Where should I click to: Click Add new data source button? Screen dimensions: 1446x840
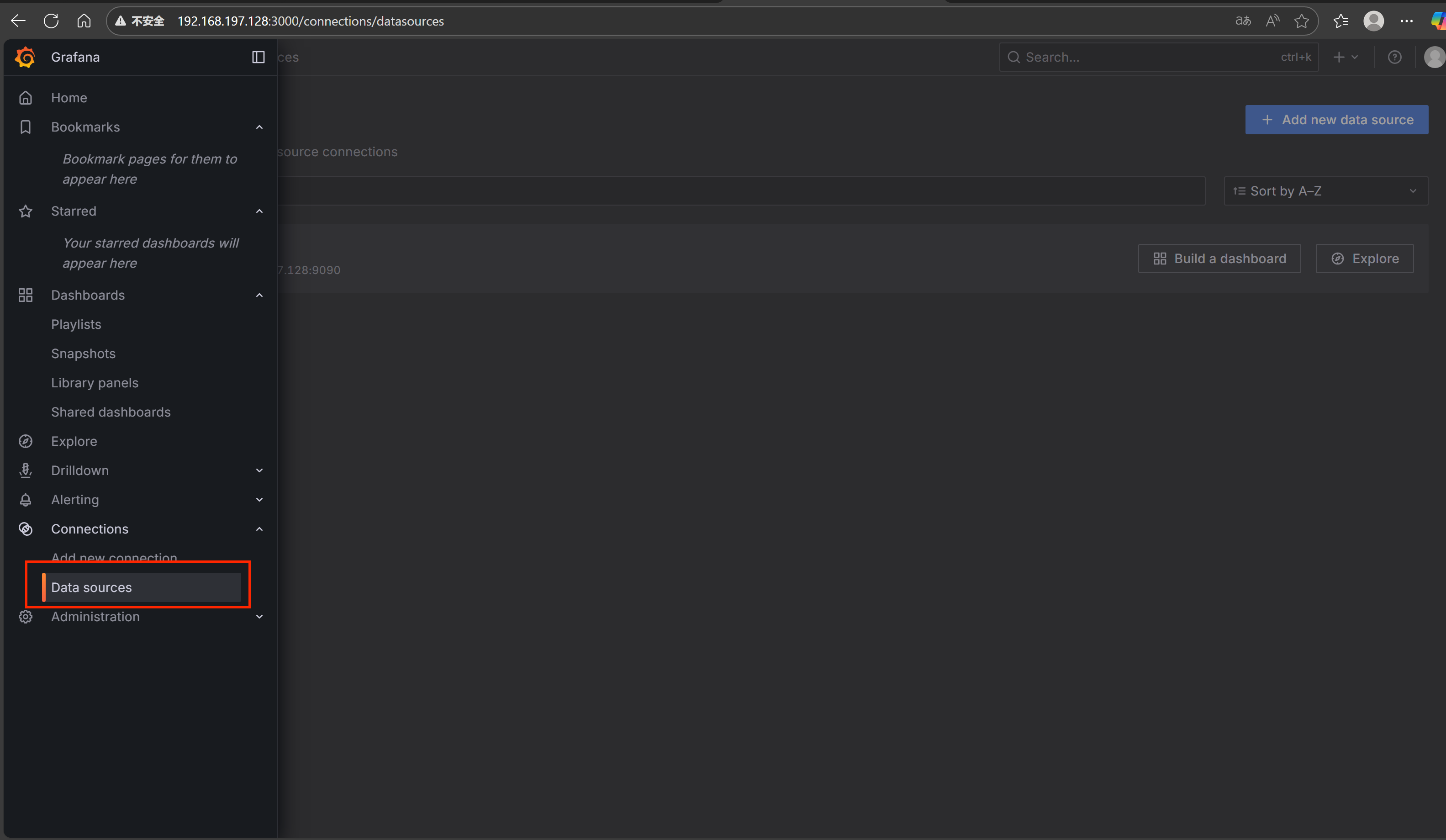click(1336, 119)
